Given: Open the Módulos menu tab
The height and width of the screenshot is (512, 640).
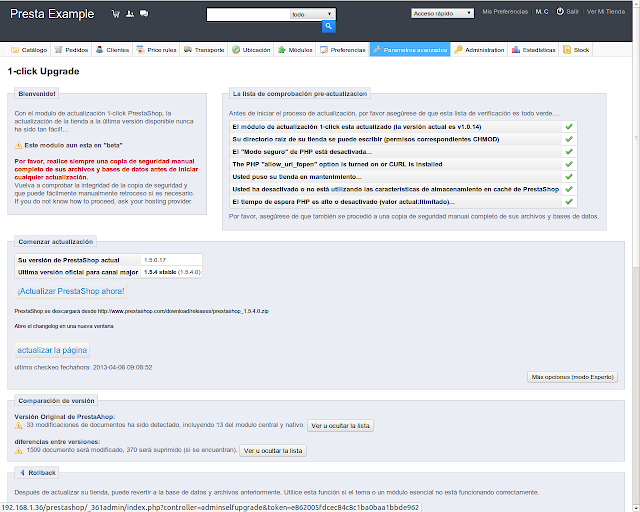Looking at the screenshot, I should [295, 50].
